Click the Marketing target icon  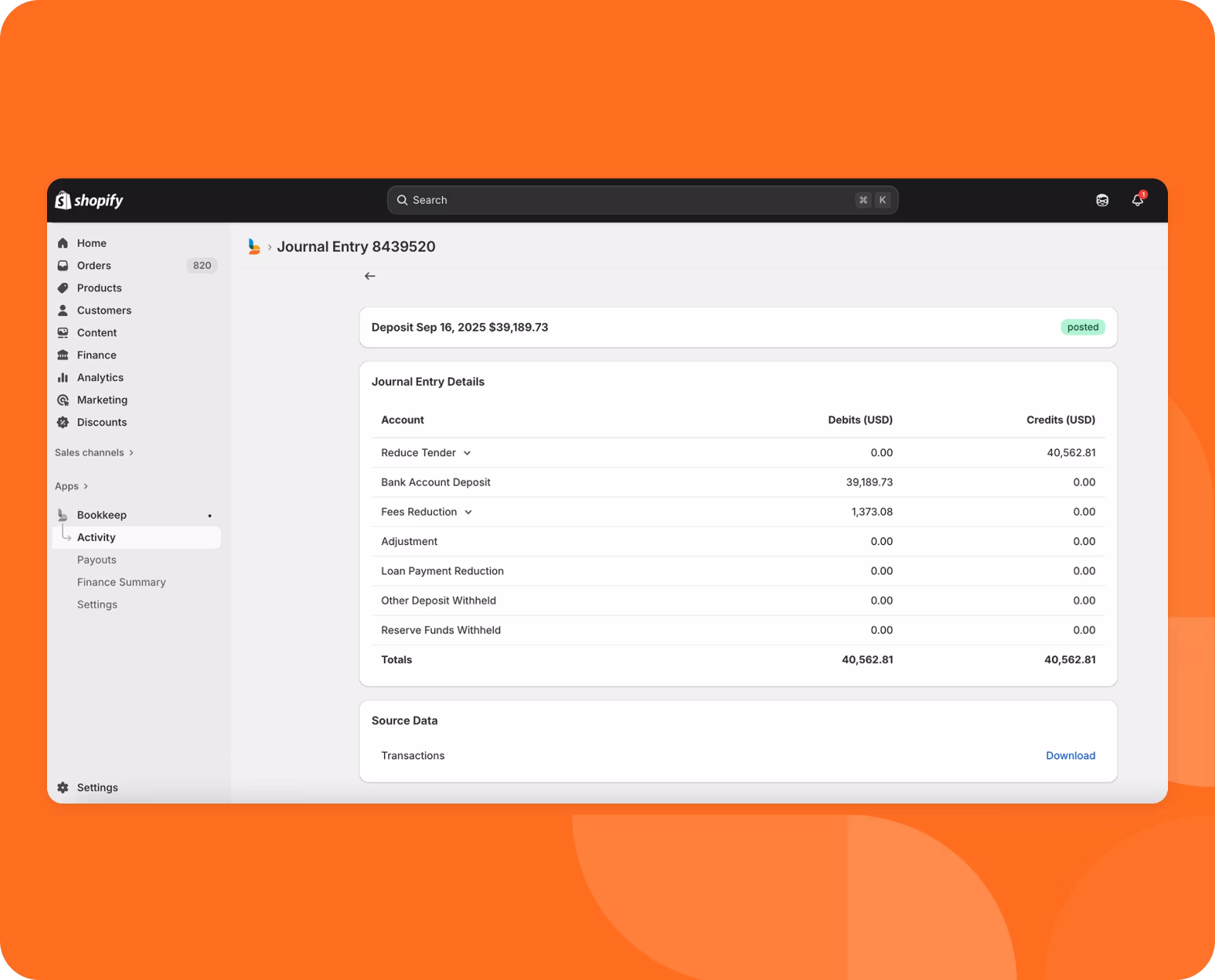click(x=63, y=400)
